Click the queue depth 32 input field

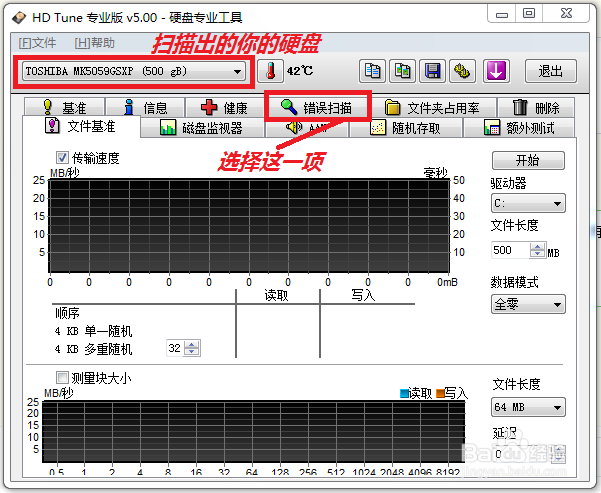coord(175,348)
